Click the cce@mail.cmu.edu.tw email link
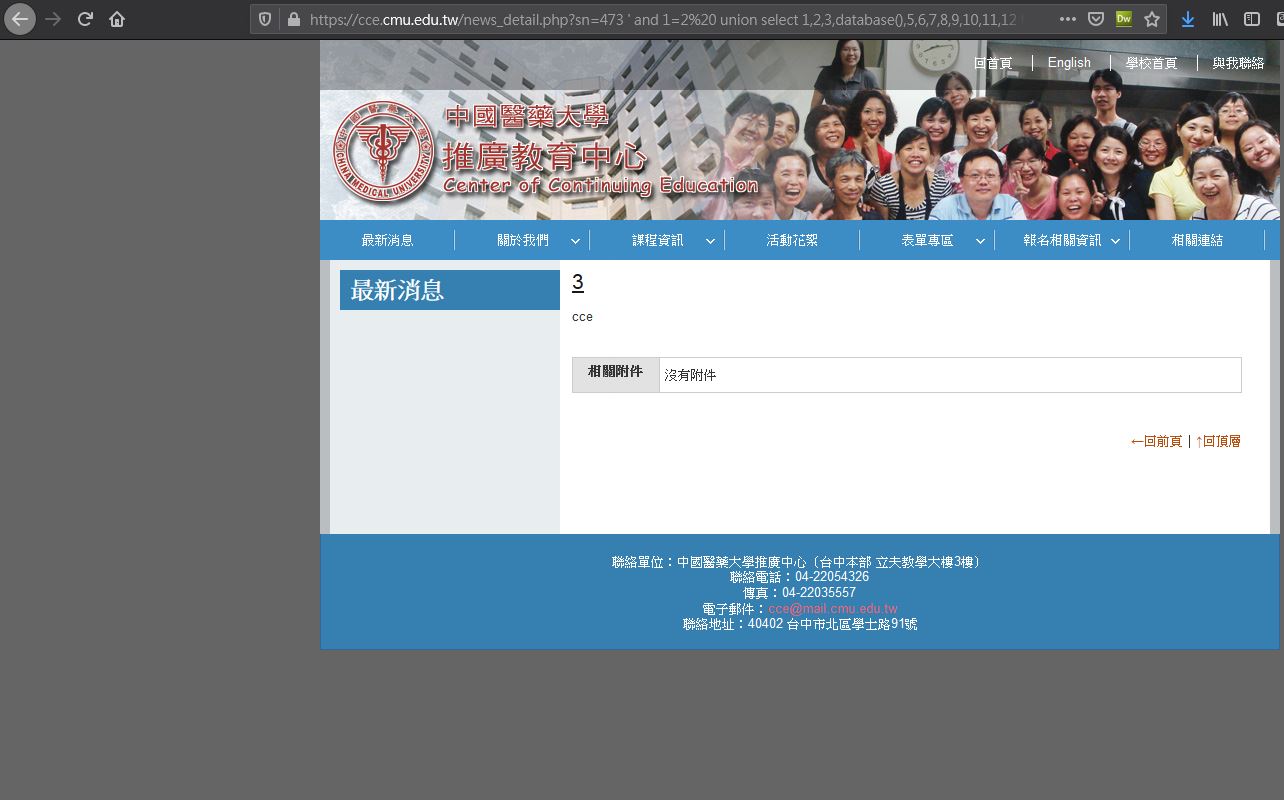The height and width of the screenshot is (800, 1284). pos(833,609)
